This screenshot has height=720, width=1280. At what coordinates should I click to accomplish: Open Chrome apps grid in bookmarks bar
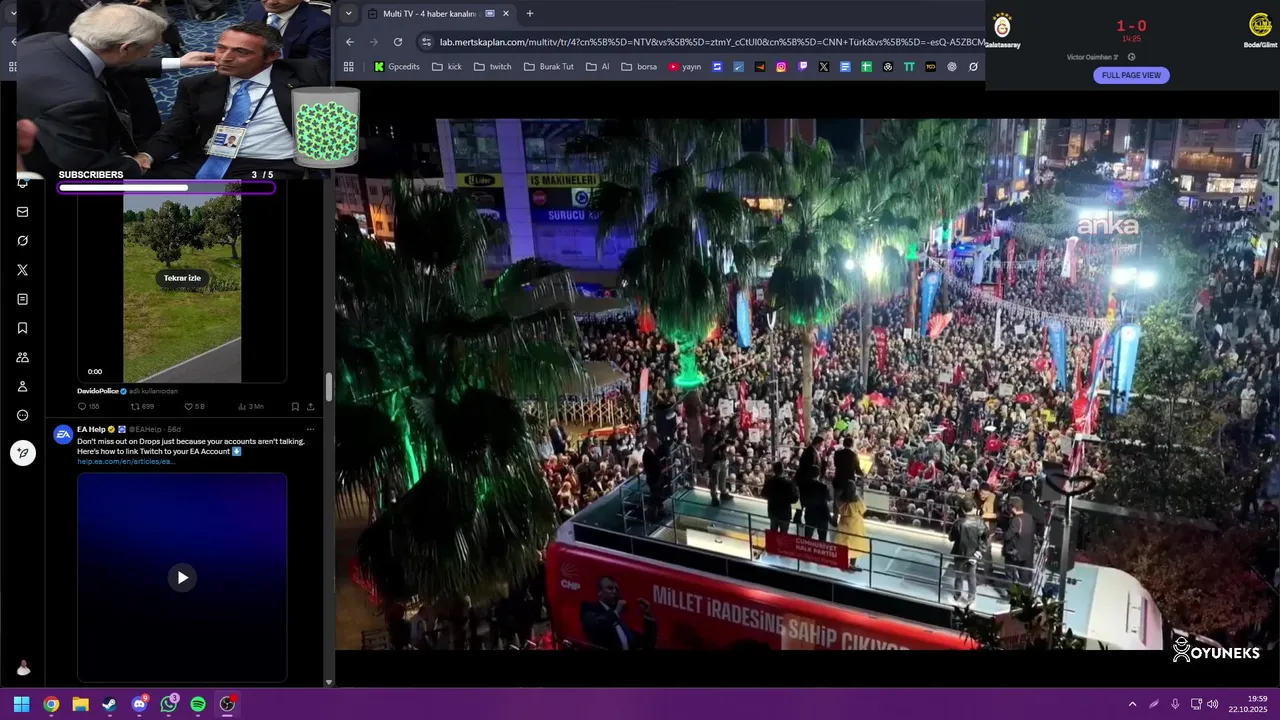(349, 67)
